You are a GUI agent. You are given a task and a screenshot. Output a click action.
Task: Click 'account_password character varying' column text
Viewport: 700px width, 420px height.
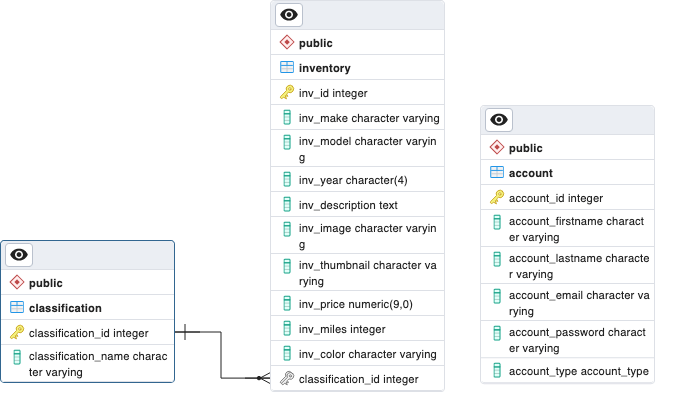pos(577,340)
